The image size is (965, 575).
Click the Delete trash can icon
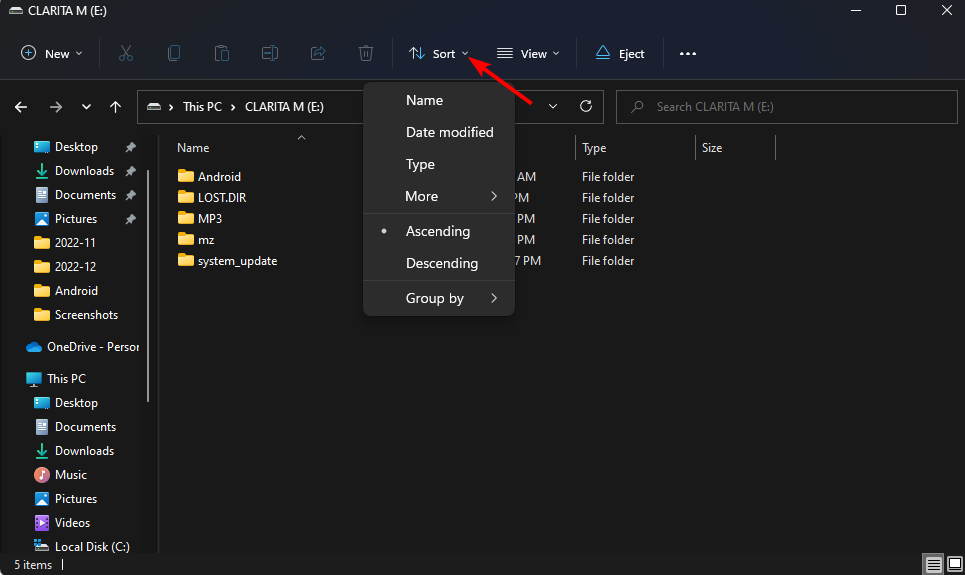366,54
